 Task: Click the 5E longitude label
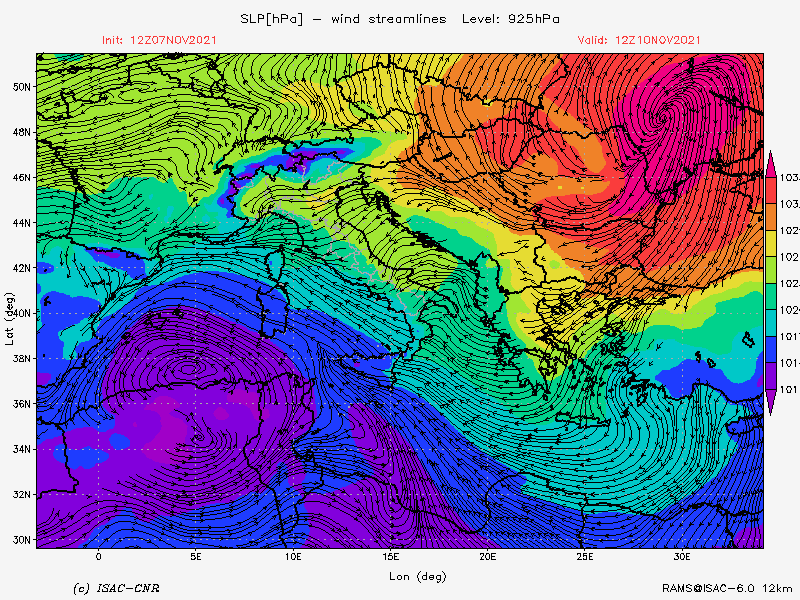(x=195, y=557)
